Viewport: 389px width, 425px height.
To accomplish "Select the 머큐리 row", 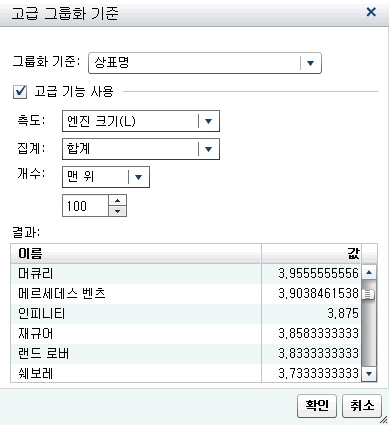I will click(186, 274).
